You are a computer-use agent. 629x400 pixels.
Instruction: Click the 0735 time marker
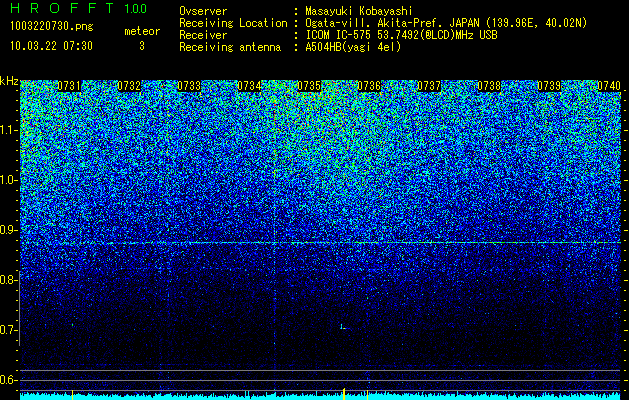tap(309, 86)
